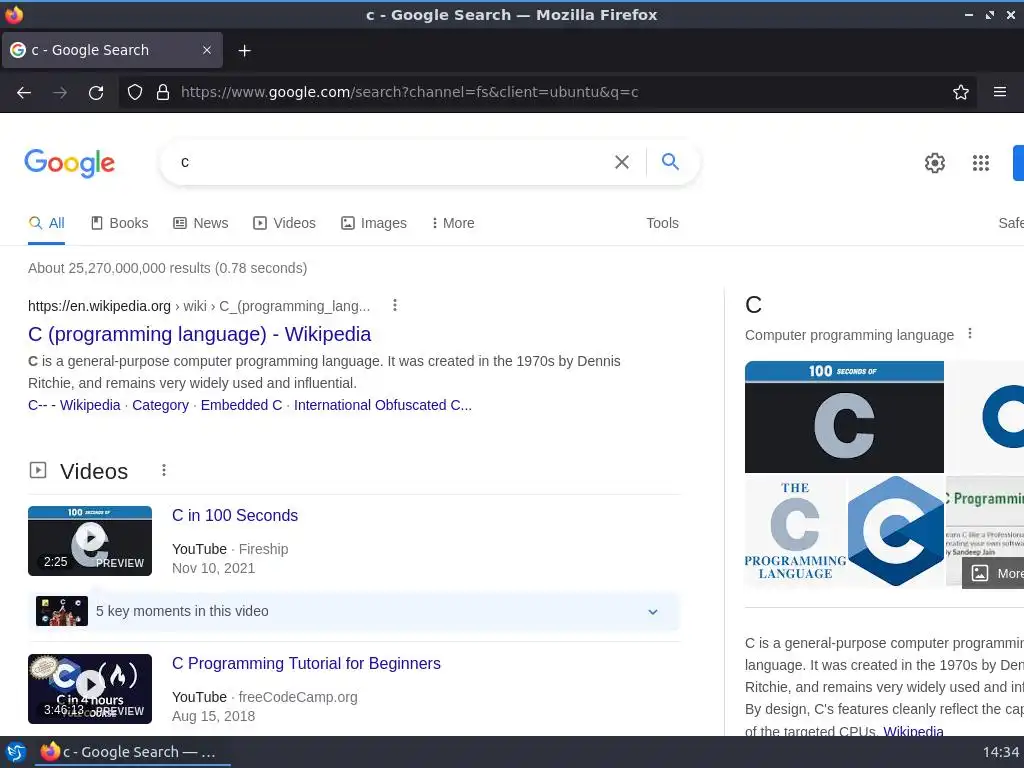Click the 'Nov 10, 2021' video date

tap(213, 568)
